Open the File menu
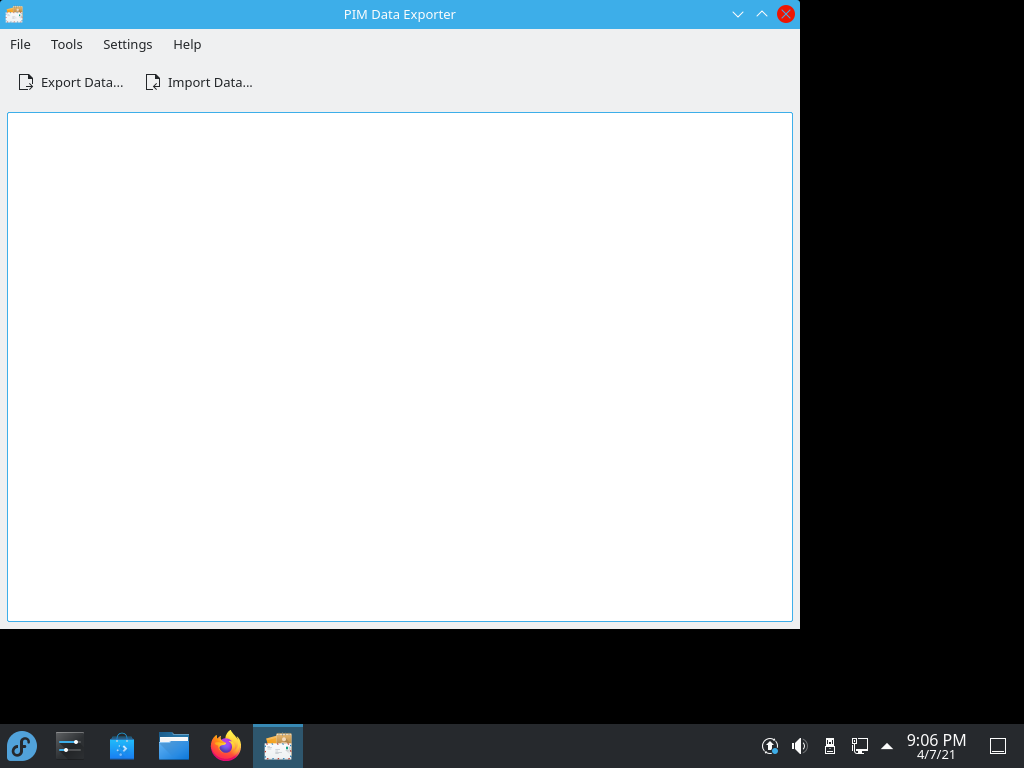Image resolution: width=1024 pixels, height=768 pixels. [x=20, y=44]
